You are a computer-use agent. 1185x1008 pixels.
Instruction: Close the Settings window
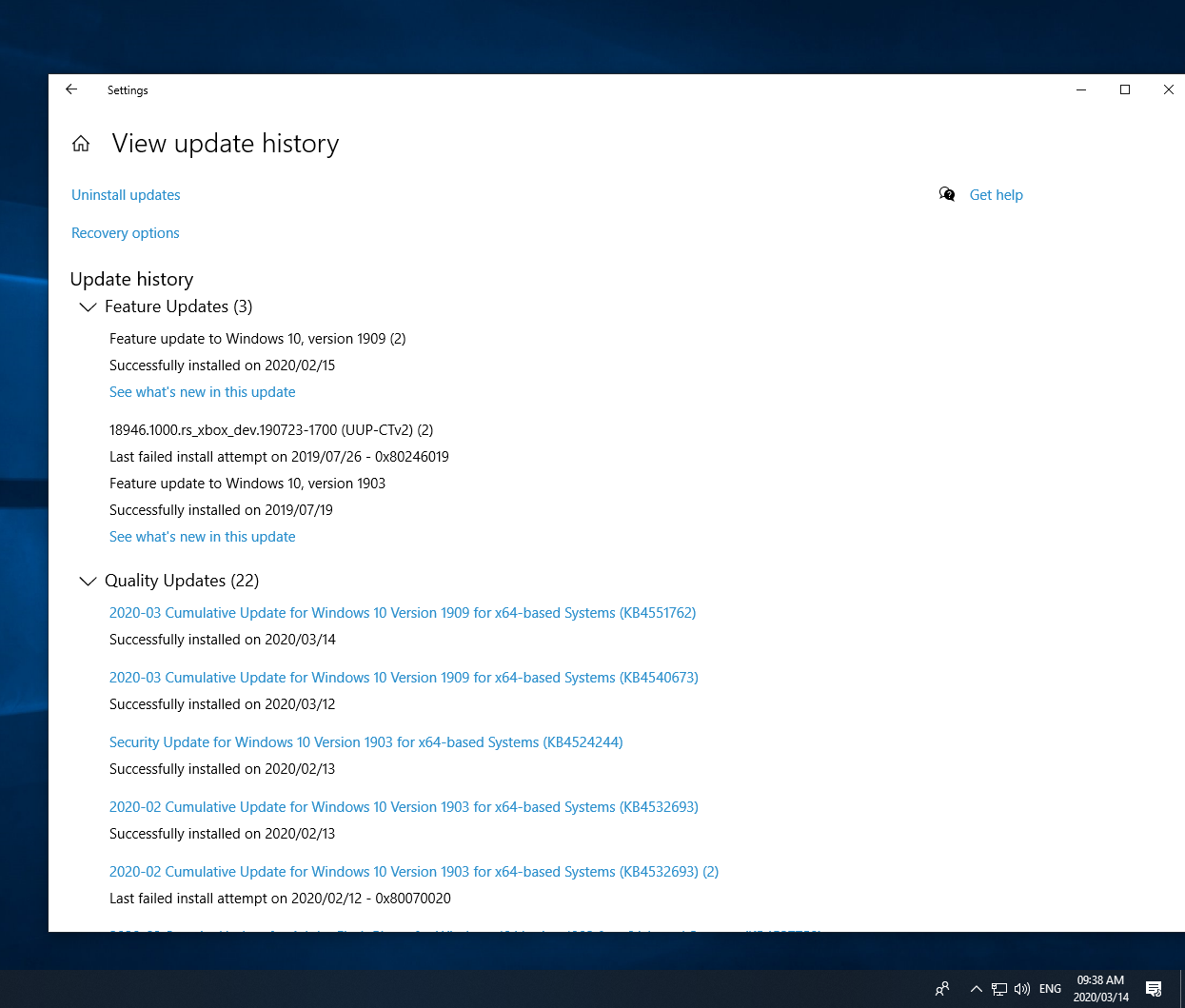(1169, 89)
